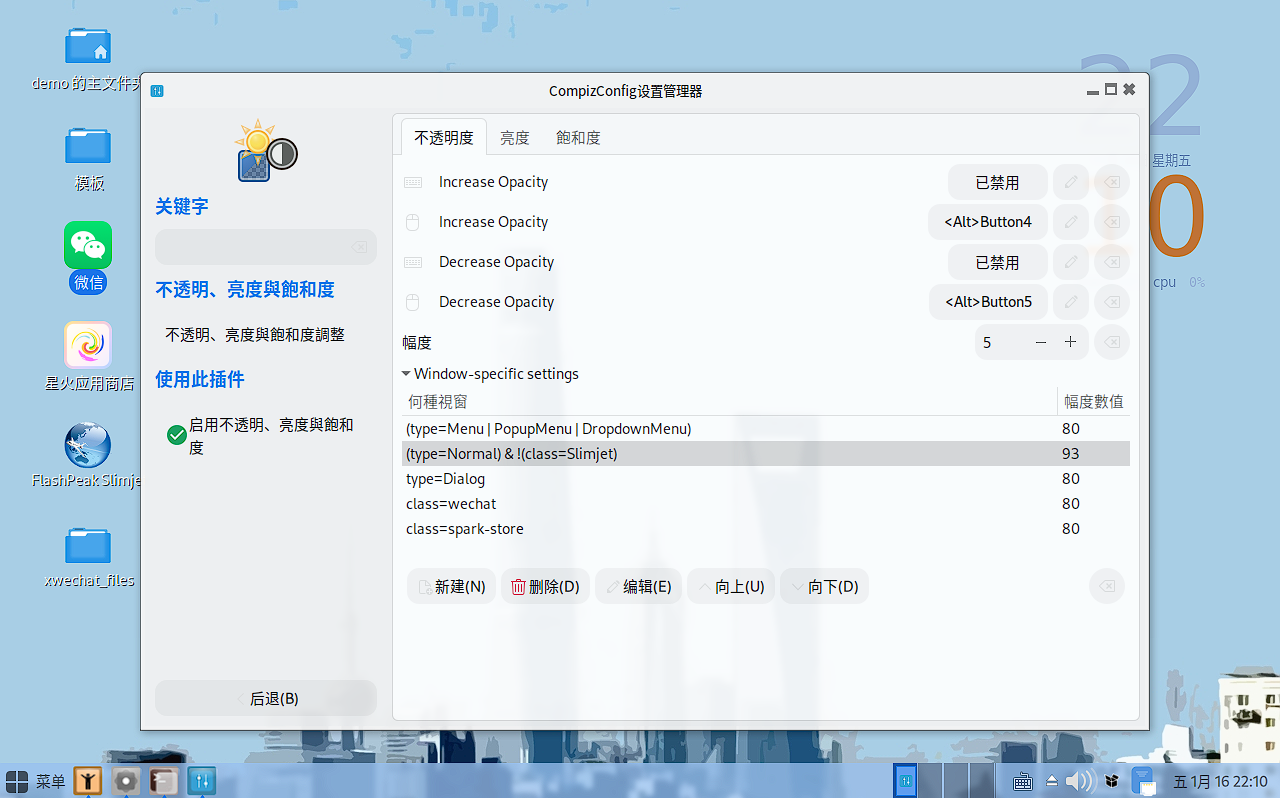Screen dimensions: 1280x798
Task: Increase 幅度 with the plus button
Action: 1070,342
